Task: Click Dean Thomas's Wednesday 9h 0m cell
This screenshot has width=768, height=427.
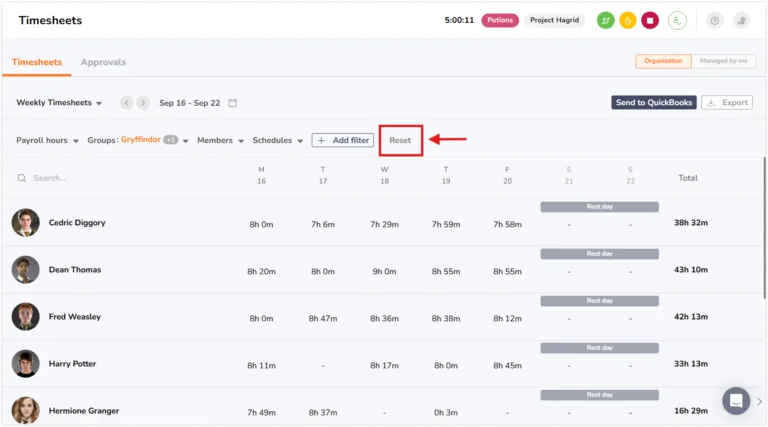Action: pyautogui.click(x=384, y=271)
